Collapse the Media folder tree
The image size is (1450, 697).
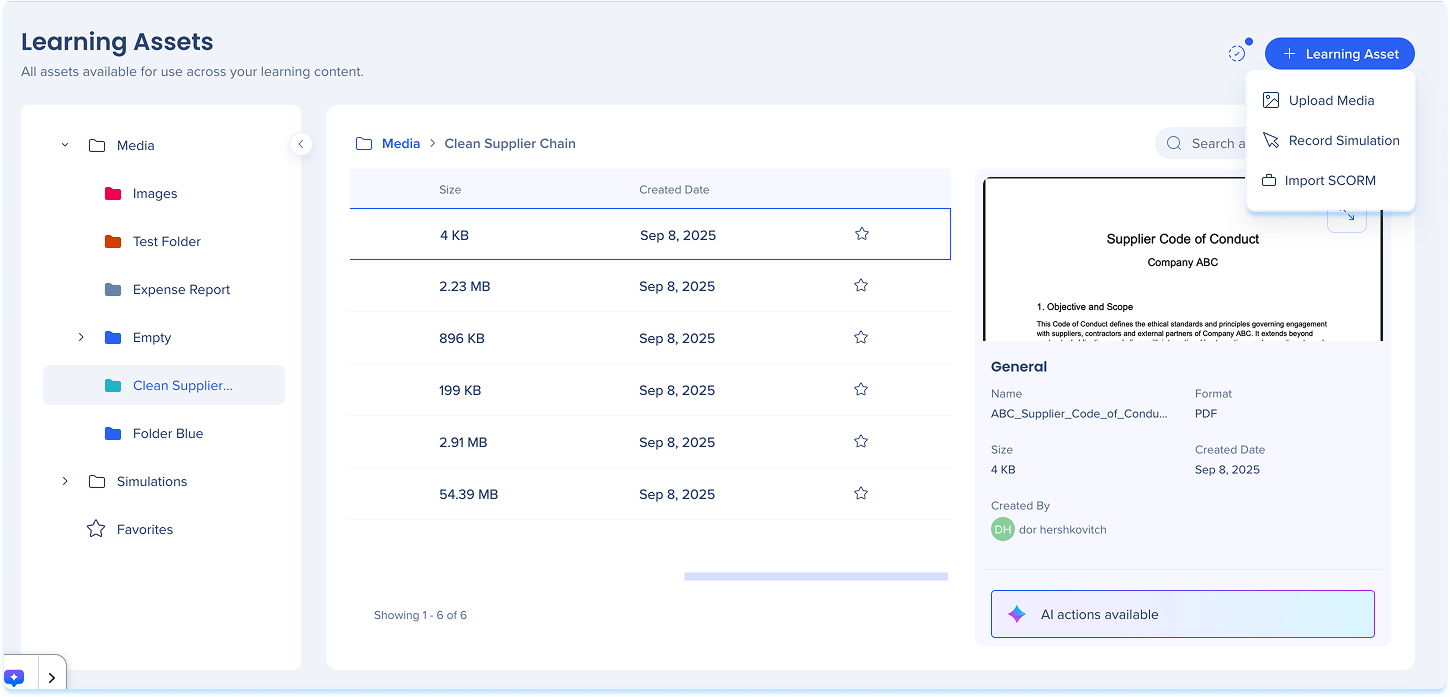point(65,145)
